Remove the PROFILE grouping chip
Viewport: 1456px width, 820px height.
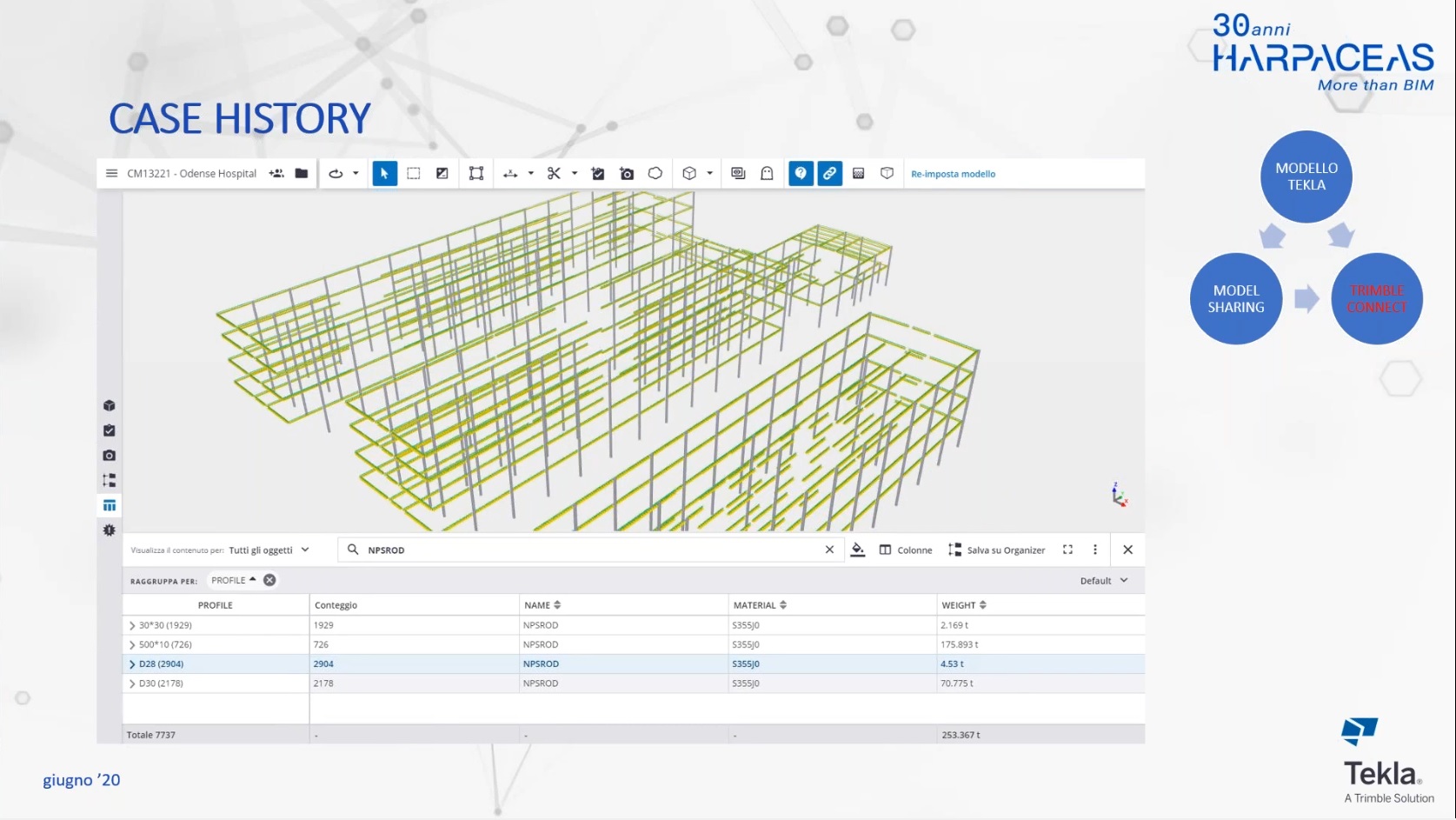[x=269, y=580]
